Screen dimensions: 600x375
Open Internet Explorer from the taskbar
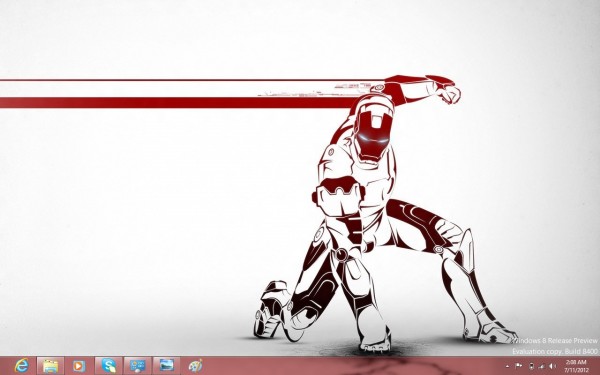21,366
